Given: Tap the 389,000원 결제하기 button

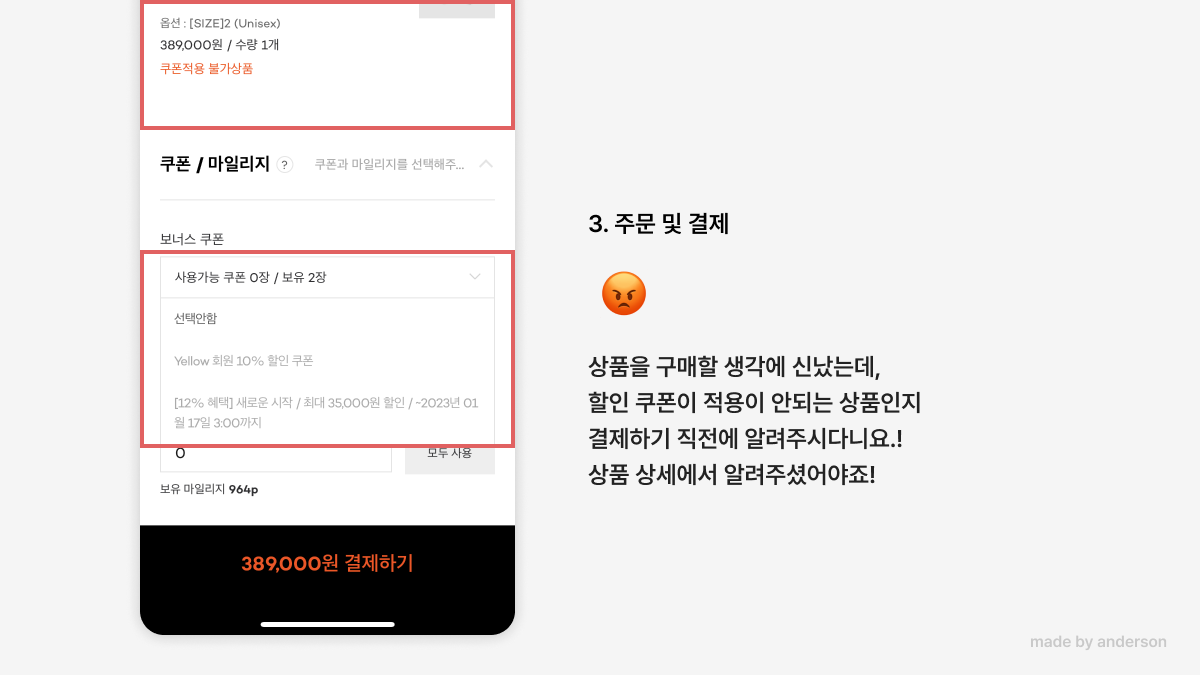Looking at the screenshot, I should [327, 563].
